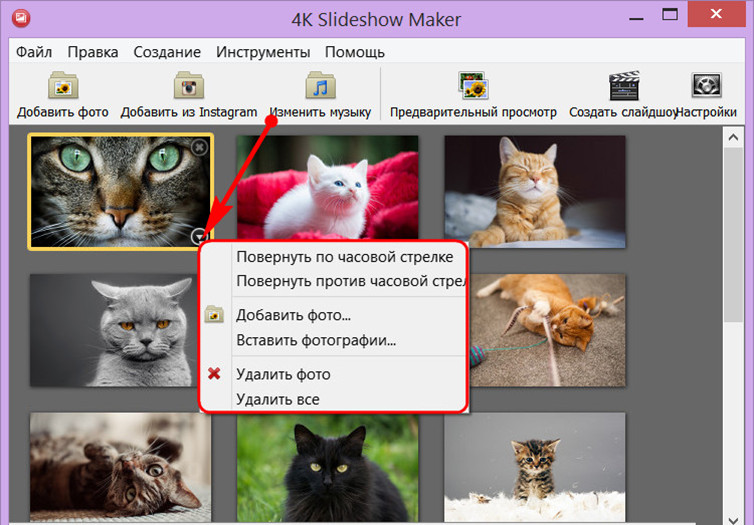The width and height of the screenshot is (754, 525).
Task: Click the Настройки toolbar label
Action: click(706, 112)
